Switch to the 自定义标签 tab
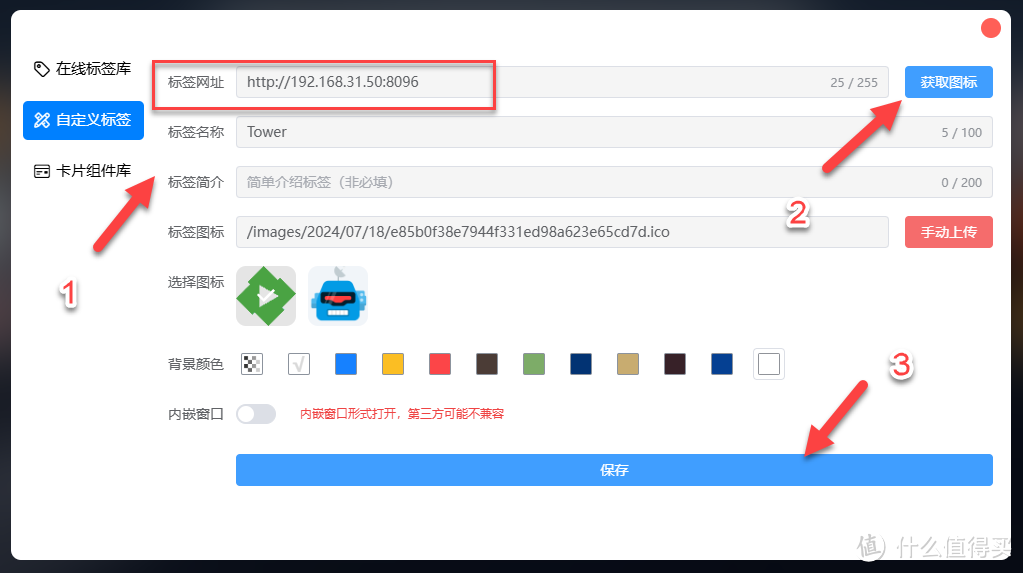 click(x=84, y=120)
